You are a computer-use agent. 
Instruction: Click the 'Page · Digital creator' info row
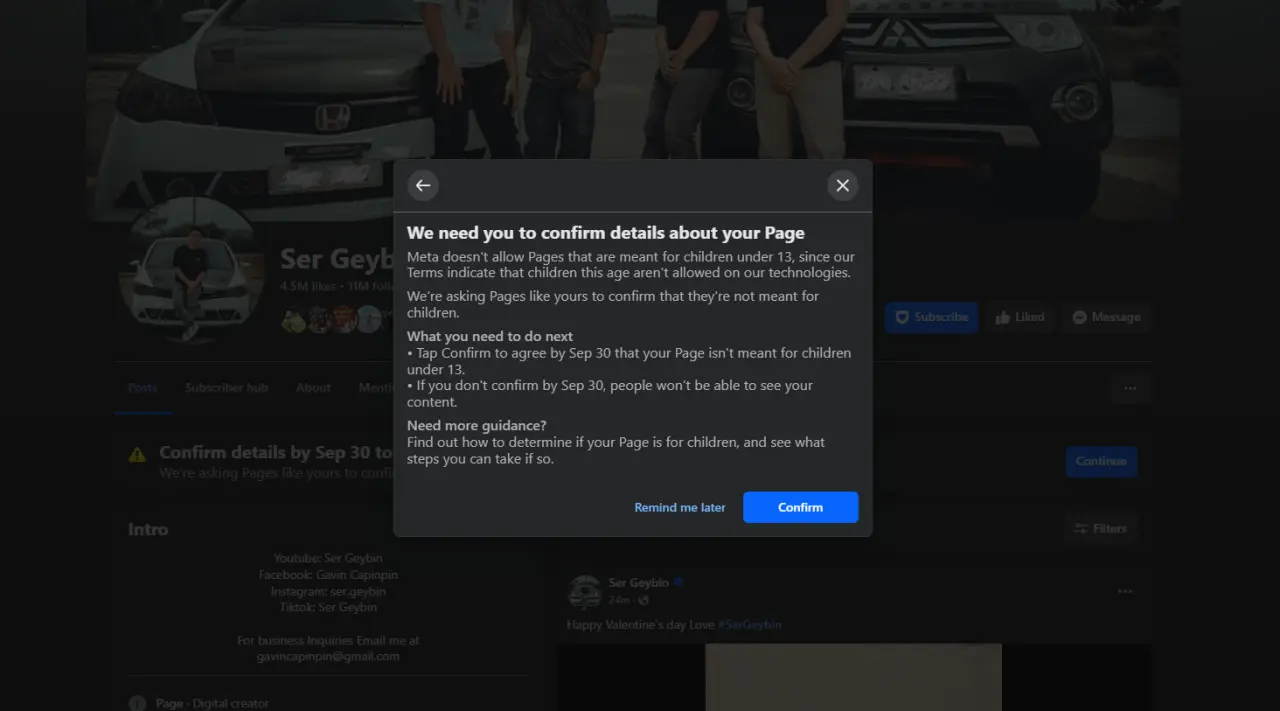click(199, 703)
